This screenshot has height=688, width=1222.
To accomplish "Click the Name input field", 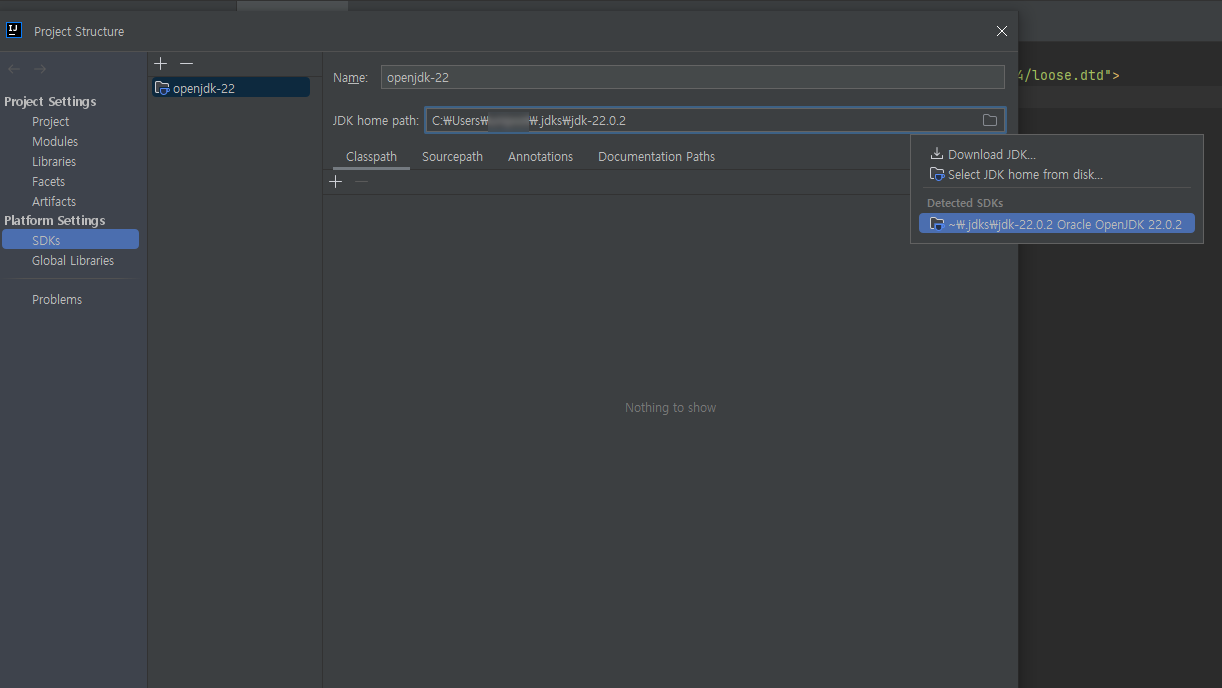I will pyautogui.click(x=692, y=77).
